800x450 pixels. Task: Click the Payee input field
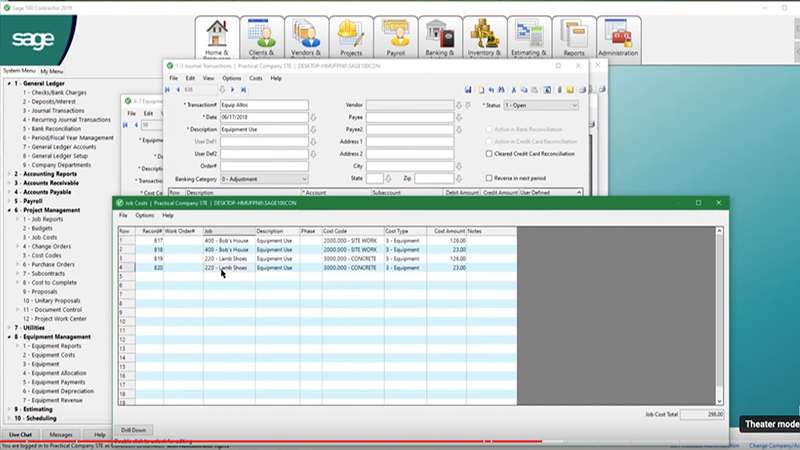(x=410, y=117)
